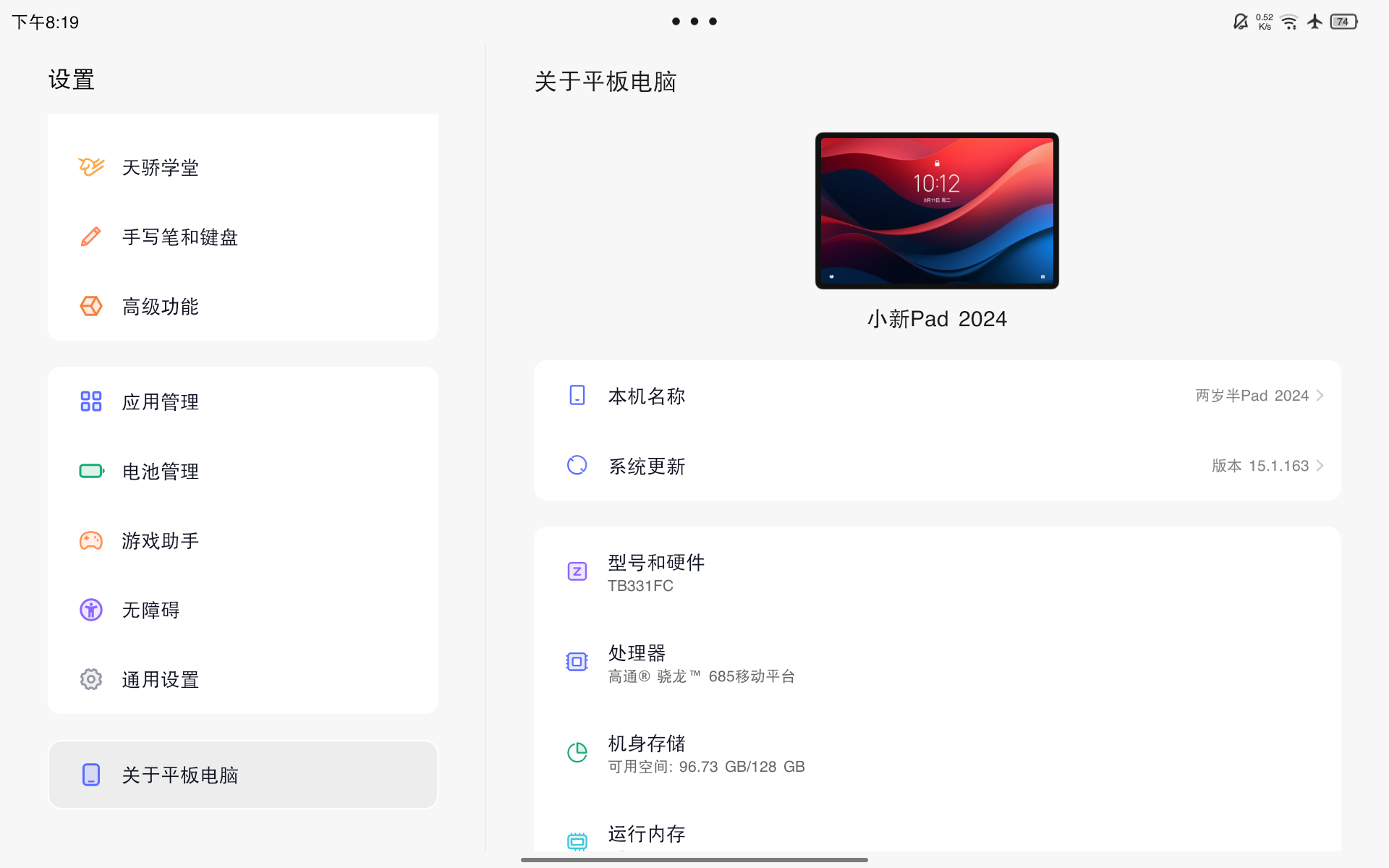Expand the 系统更新 version chevron
The width and height of the screenshot is (1389, 868).
click(1321, 465)
